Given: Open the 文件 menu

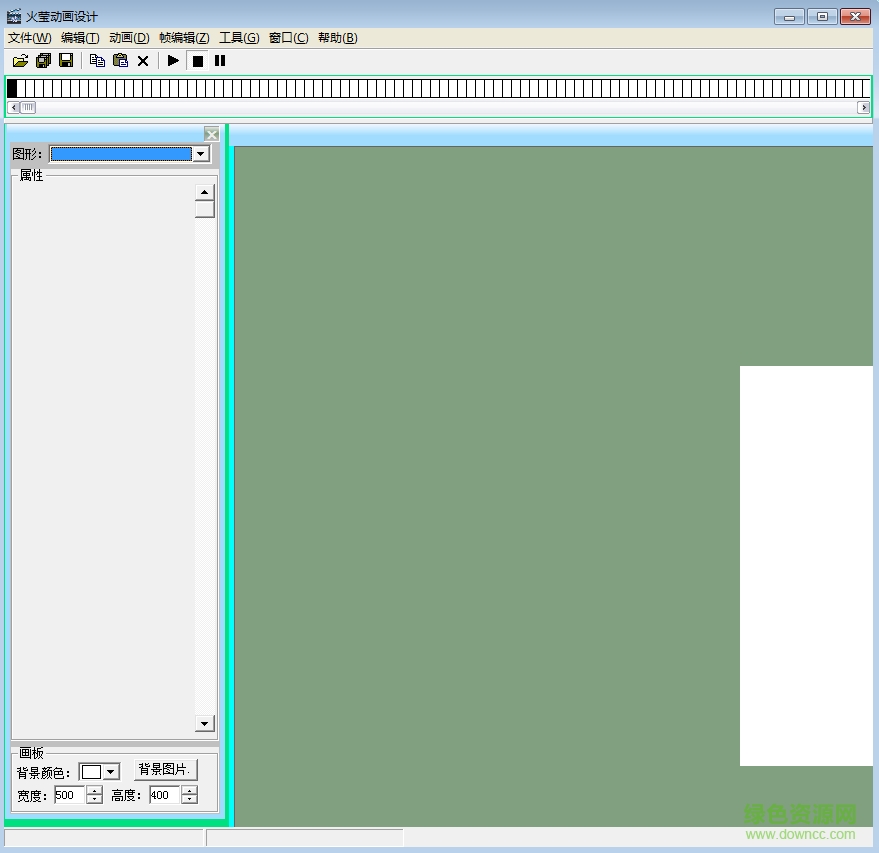Looking at the screenshot, I should pos(29,38).
